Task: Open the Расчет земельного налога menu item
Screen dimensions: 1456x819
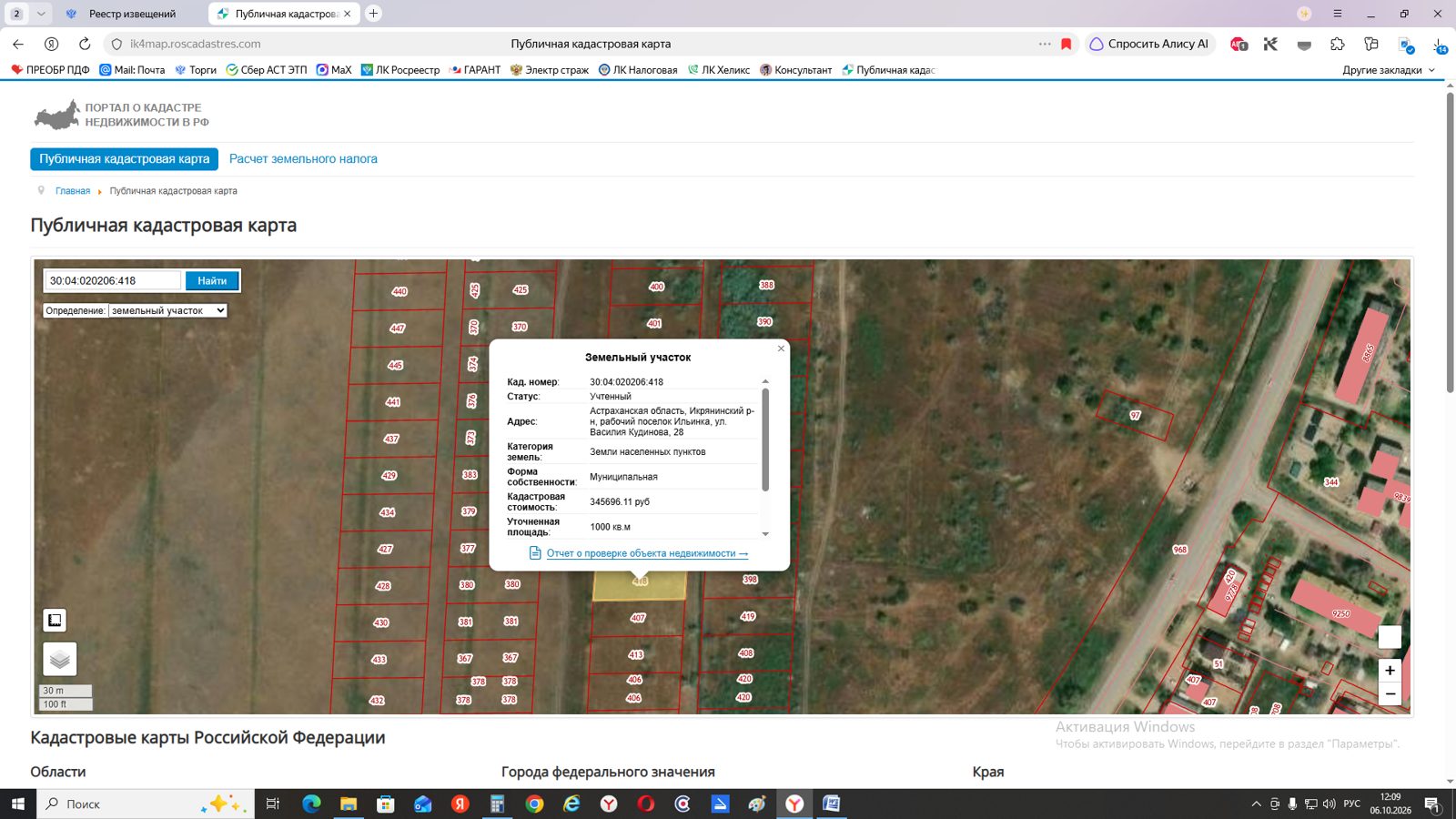Action: [303, 158]
